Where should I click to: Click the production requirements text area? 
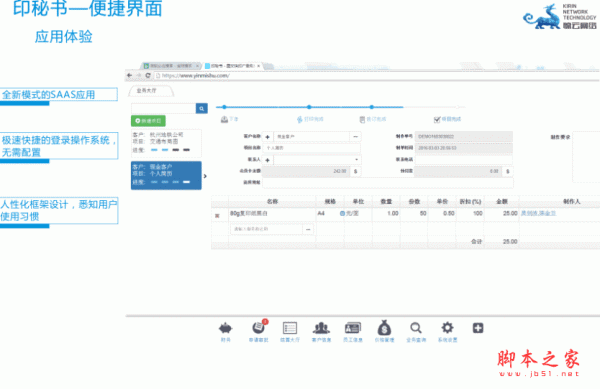(x=586, y=157)
